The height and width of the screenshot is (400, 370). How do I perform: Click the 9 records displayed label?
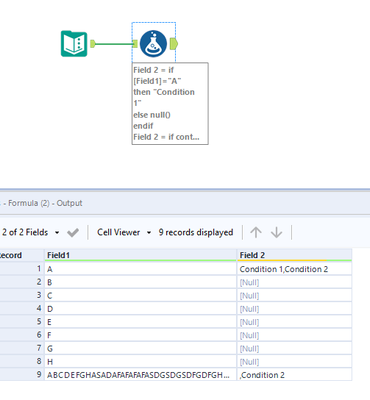pos(196,232)
